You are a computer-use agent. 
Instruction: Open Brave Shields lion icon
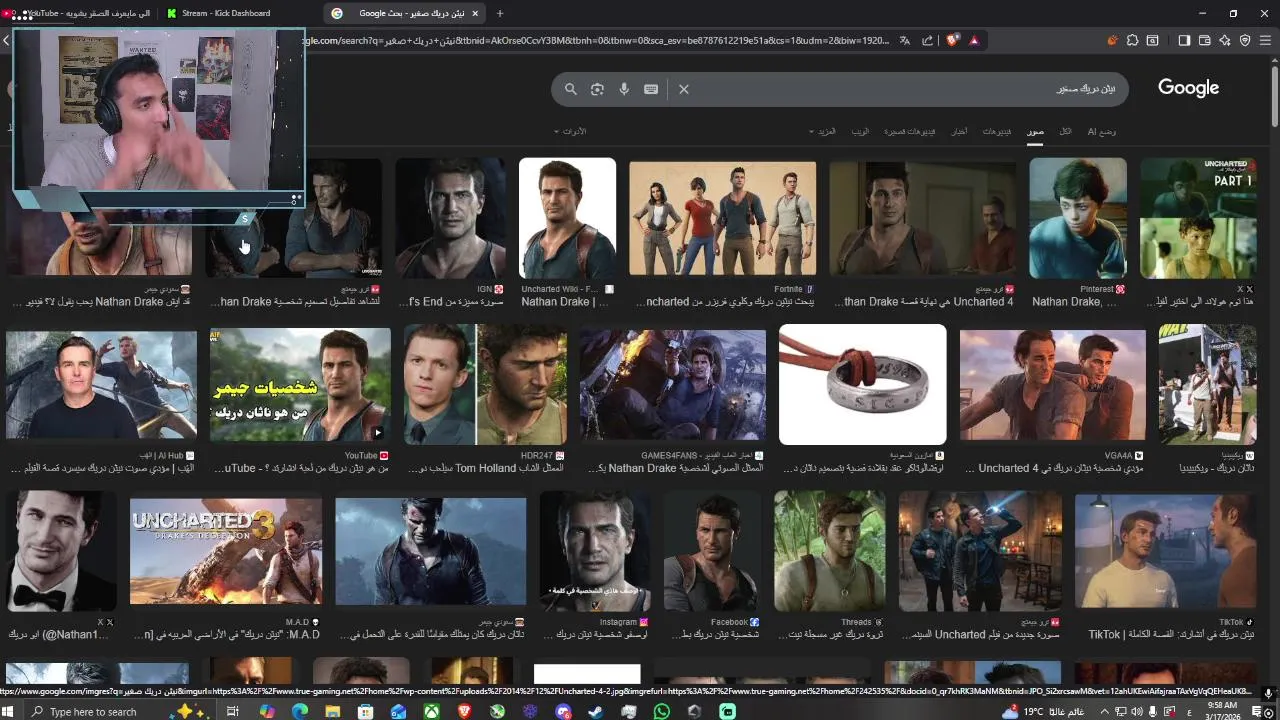point(952,40)
